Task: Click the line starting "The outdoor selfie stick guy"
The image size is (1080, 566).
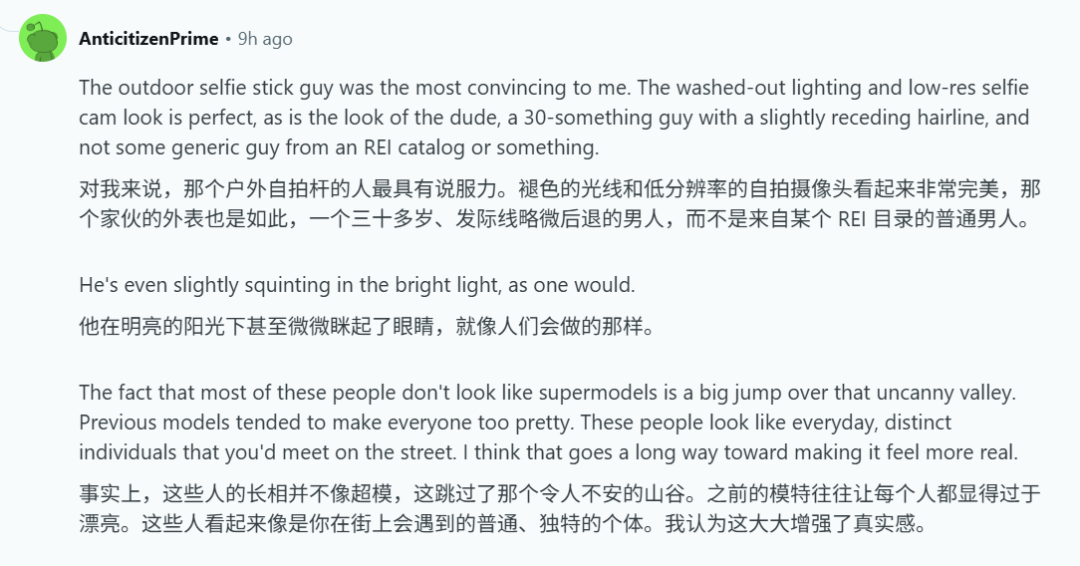Action: (x=554, y=88)
